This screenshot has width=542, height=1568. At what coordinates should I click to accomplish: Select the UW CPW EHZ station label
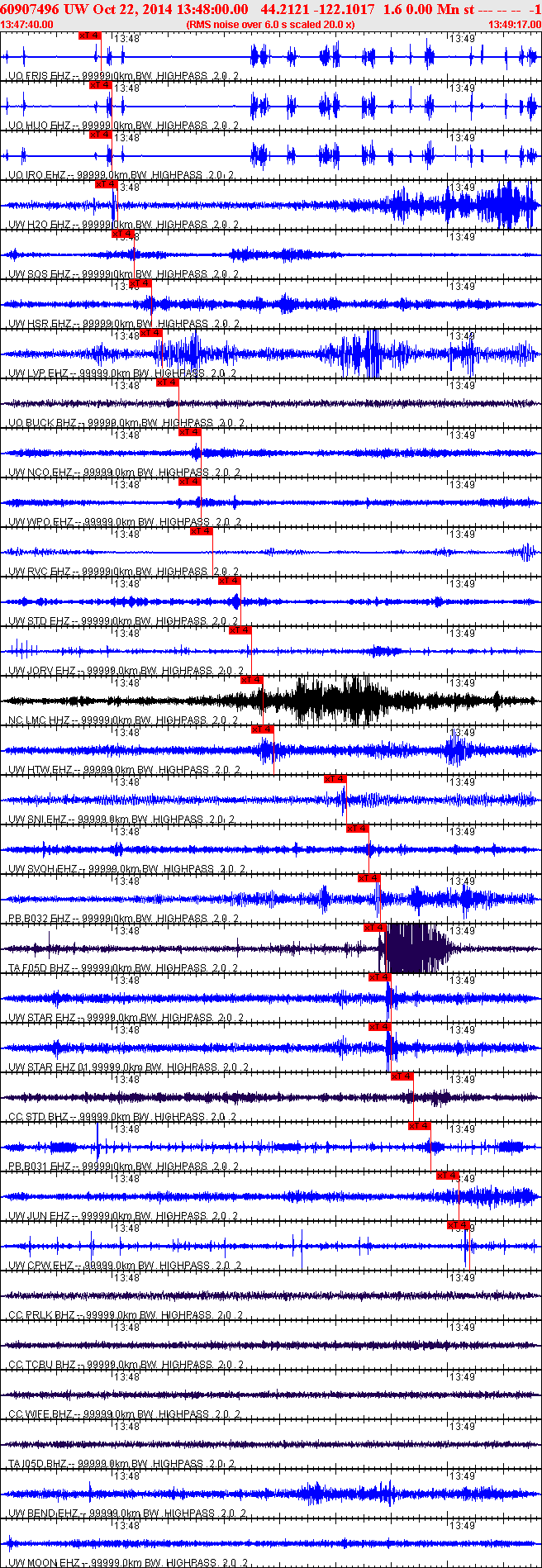(125, 1266)
